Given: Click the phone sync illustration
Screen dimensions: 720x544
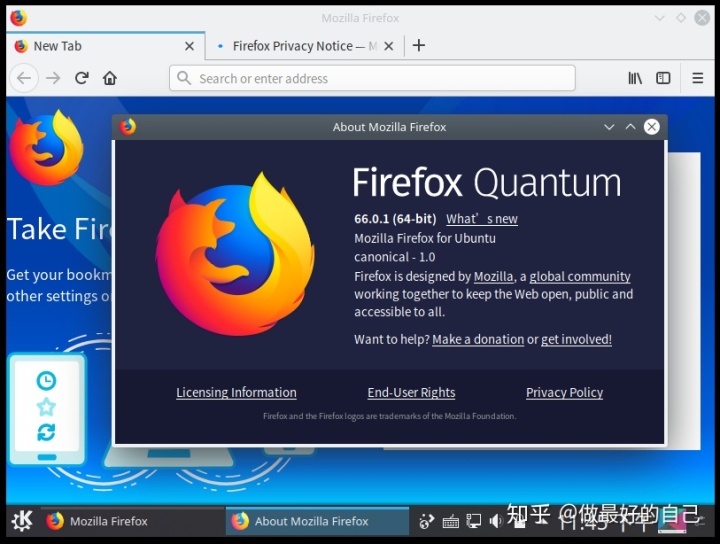Looking at the screenshot, I should point(47,409).
